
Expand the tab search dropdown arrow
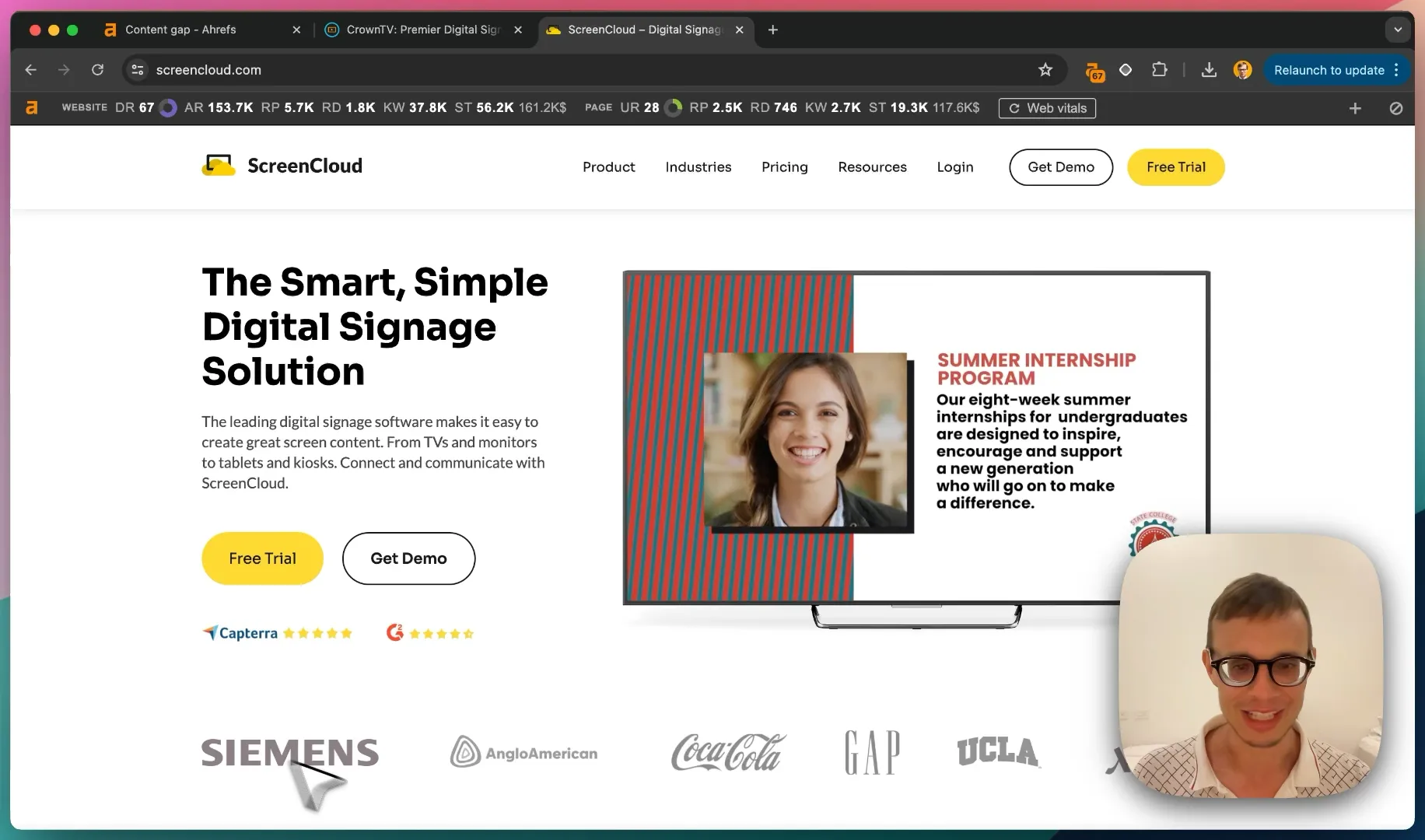1398,30
